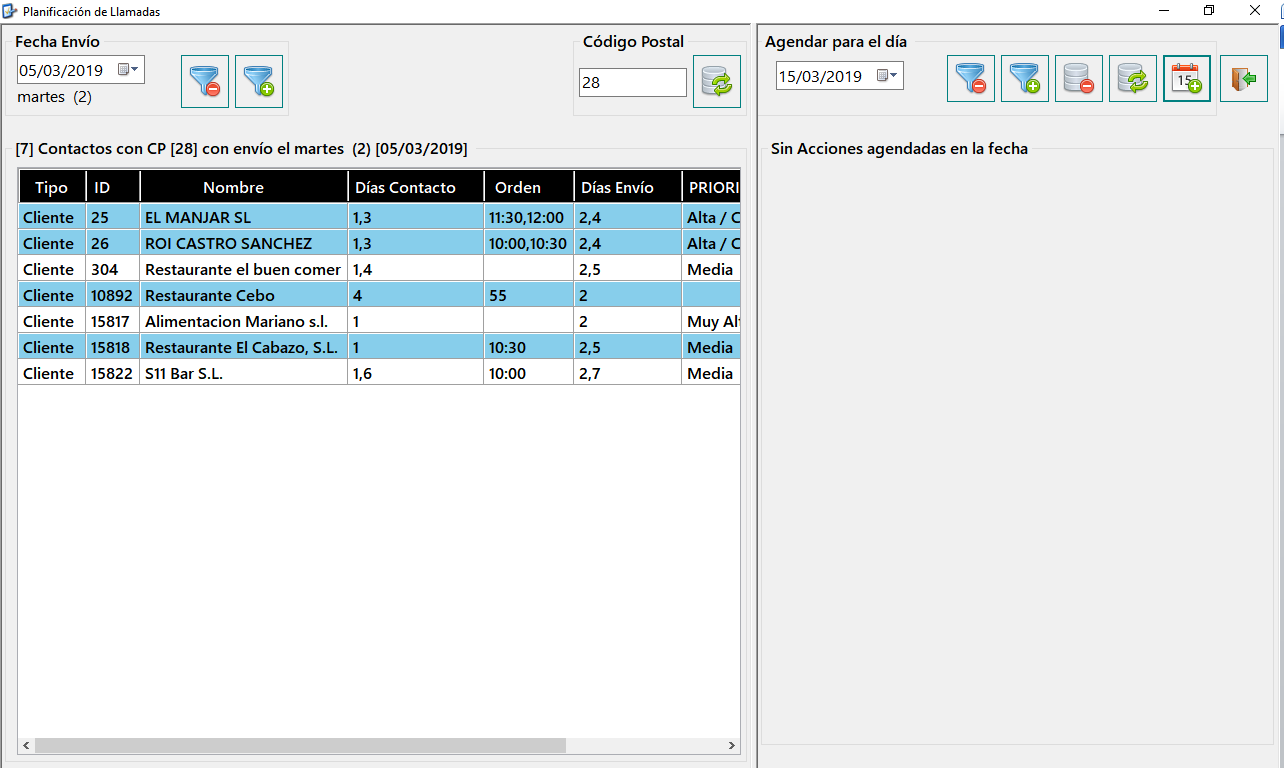Select the Alimentacion Mariano s.l. row
The width and height of the screenshot is (1284, 768).
click(380, 321)
